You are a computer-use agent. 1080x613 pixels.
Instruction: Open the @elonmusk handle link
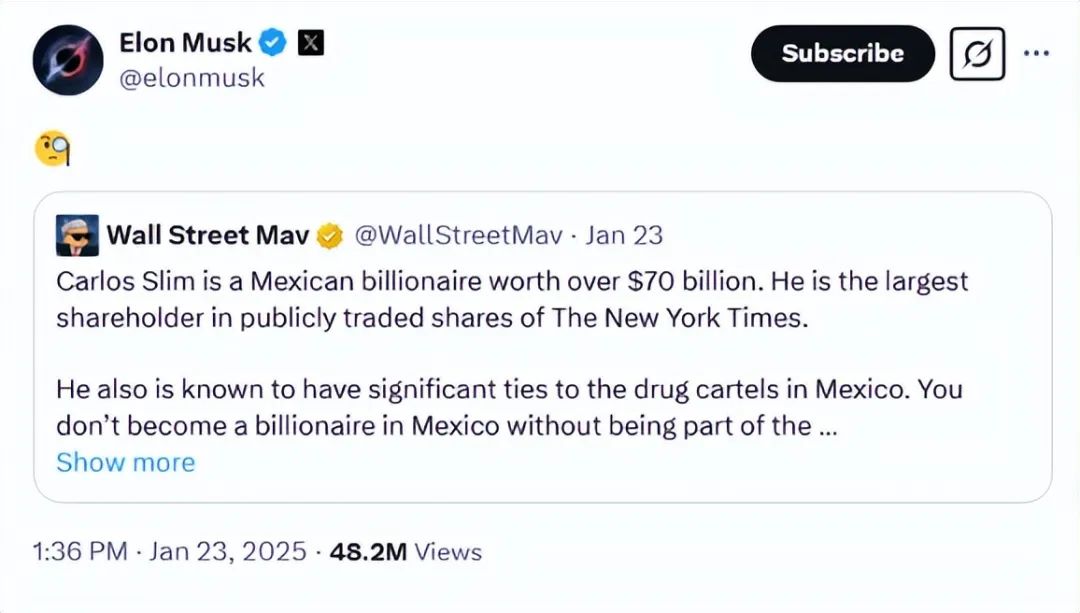191,78
